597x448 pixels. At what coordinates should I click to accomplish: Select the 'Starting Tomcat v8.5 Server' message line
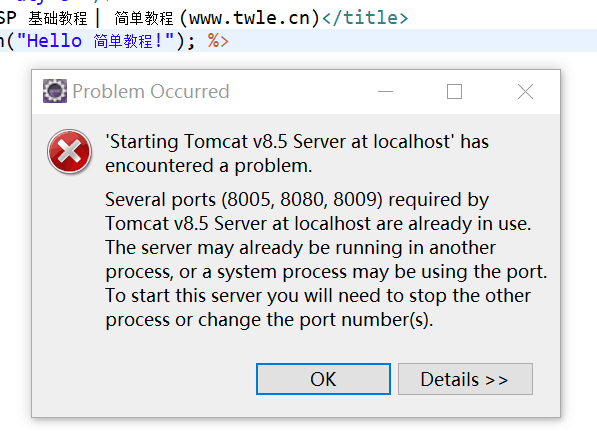tap(297, 142)
